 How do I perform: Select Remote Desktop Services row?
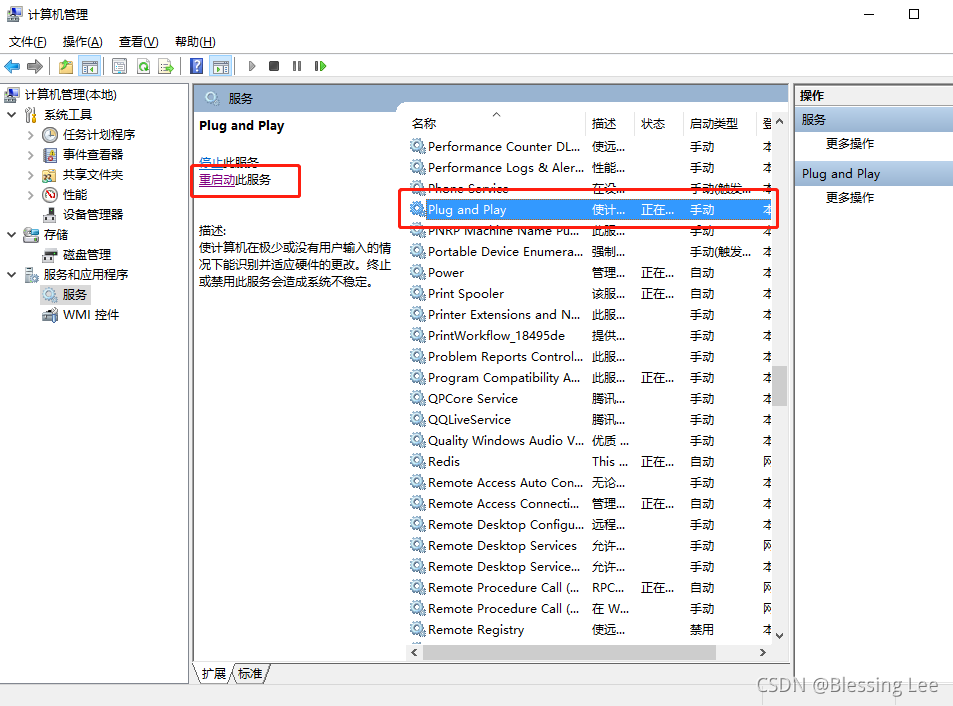click(590, 545)
